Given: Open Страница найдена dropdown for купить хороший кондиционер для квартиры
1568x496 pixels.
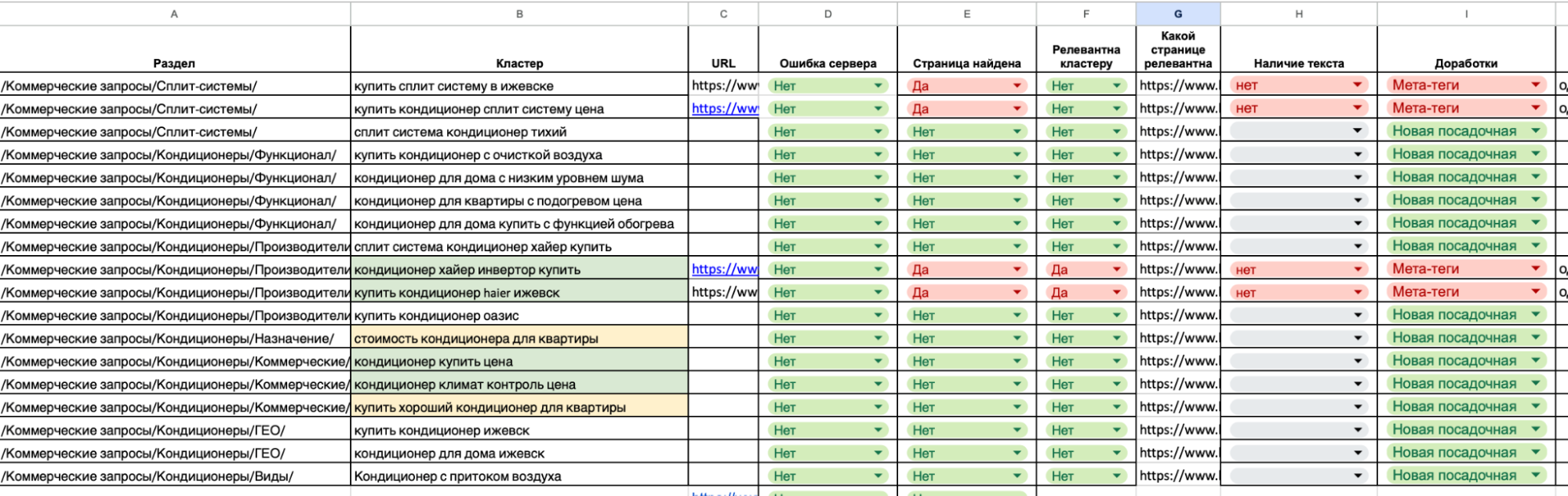Looking at the screenshot, I should tap(966, 407).
